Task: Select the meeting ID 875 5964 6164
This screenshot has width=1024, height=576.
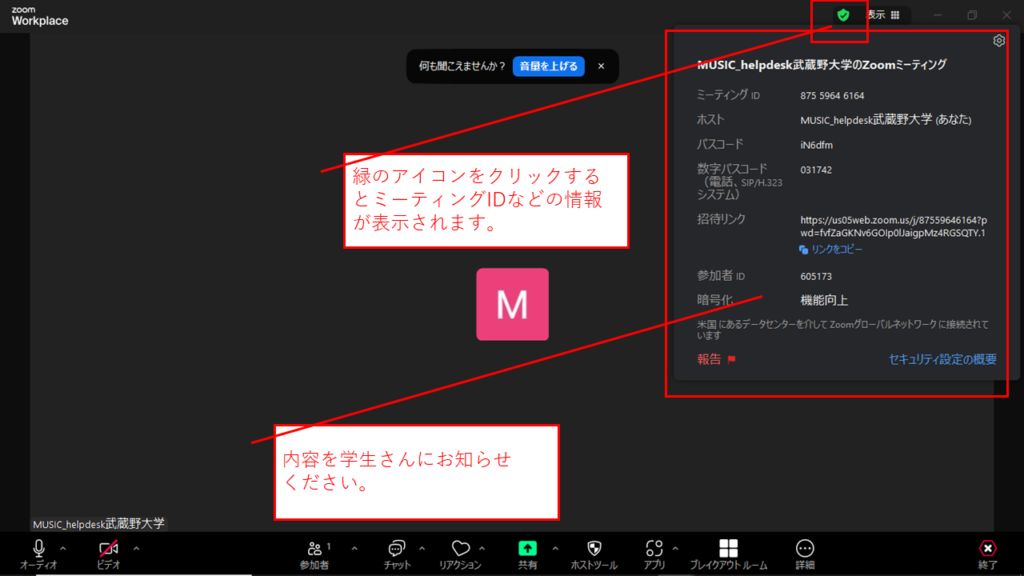Action: (832, 95)
